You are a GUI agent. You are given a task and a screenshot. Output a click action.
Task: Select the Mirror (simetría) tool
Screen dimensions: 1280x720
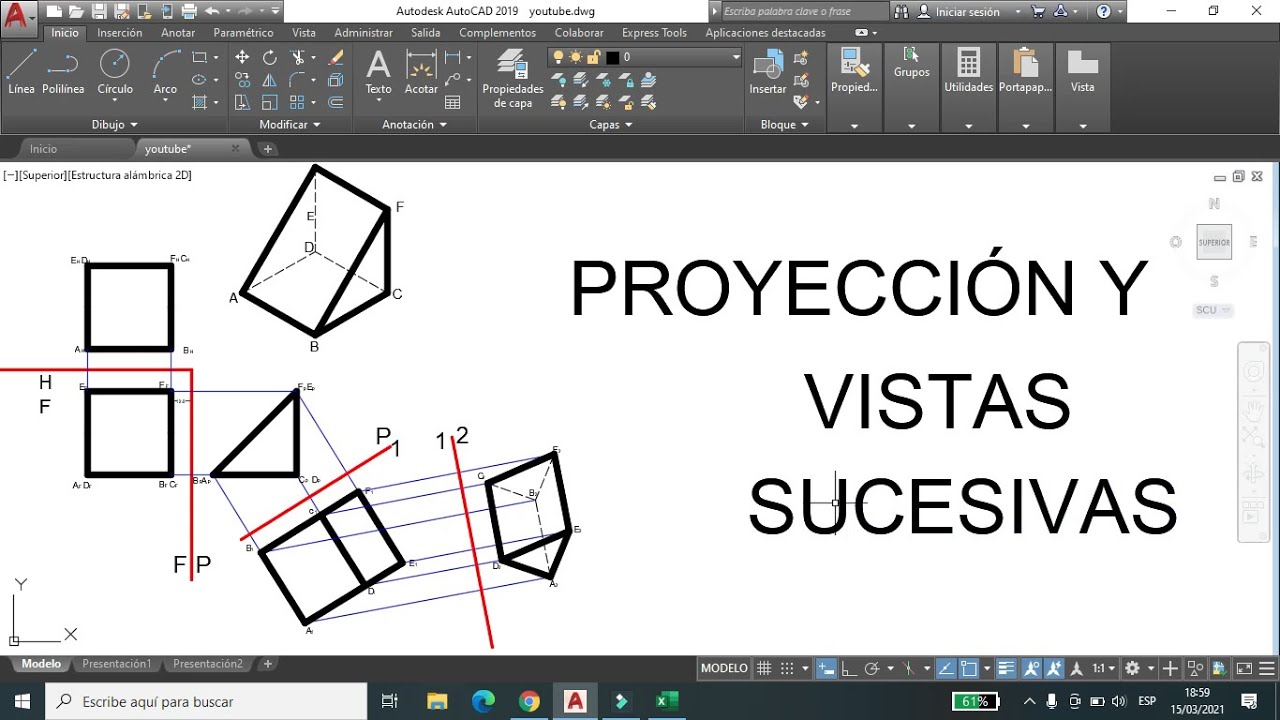point(269,80)
